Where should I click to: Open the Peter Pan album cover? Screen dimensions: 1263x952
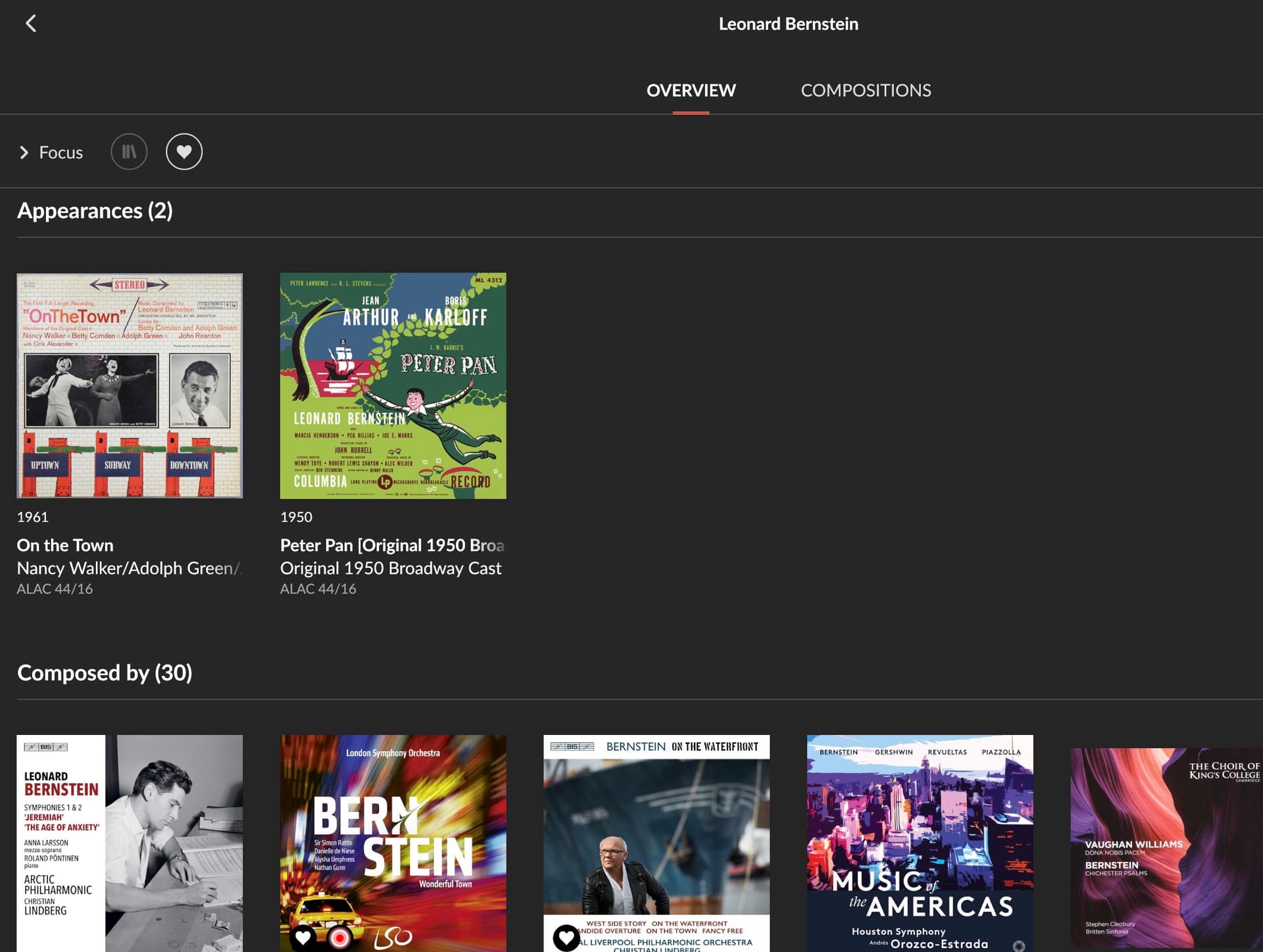[393, 386]
